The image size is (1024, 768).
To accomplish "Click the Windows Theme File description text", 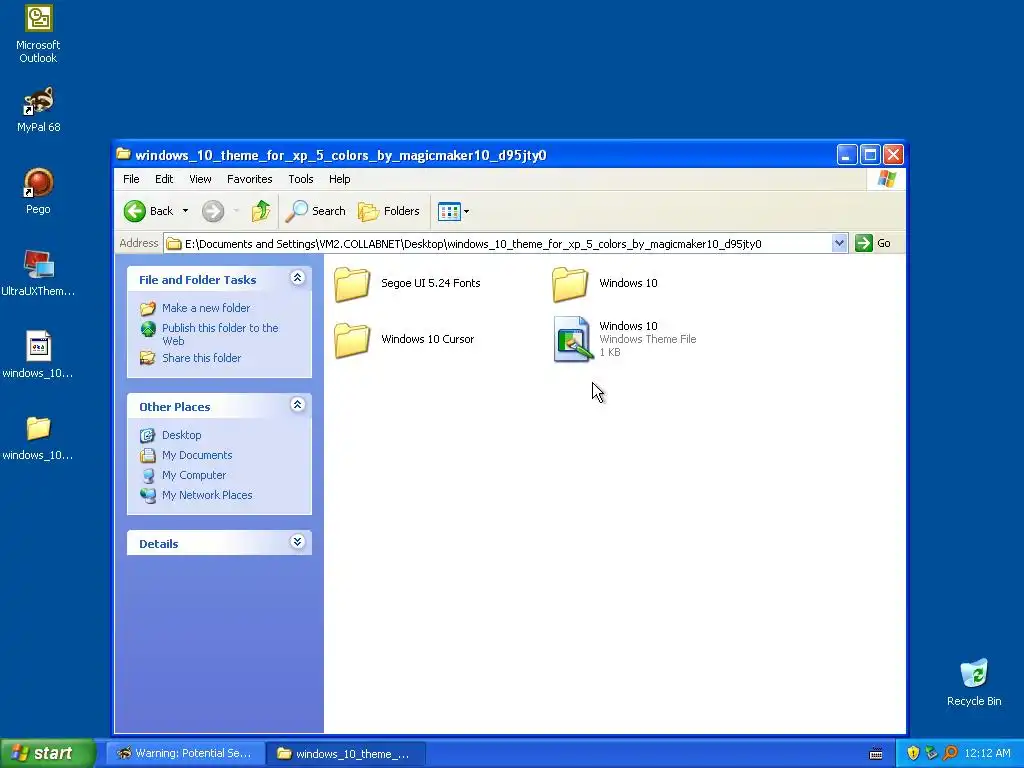I will (648, 339).
